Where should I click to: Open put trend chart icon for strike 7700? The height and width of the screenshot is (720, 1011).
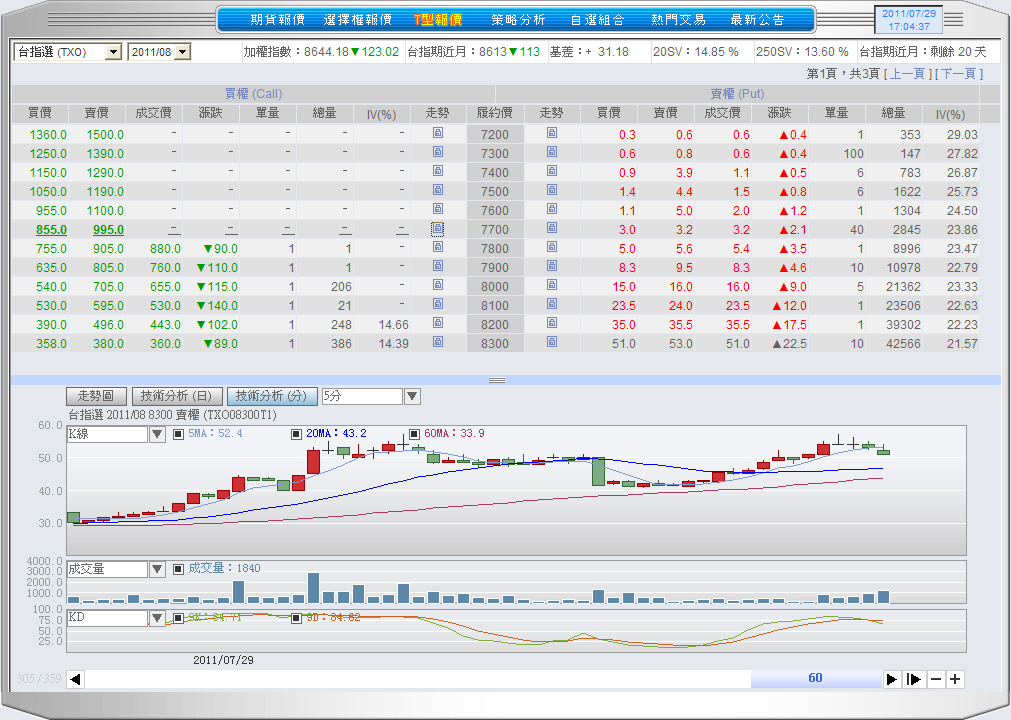pos(552,228)
